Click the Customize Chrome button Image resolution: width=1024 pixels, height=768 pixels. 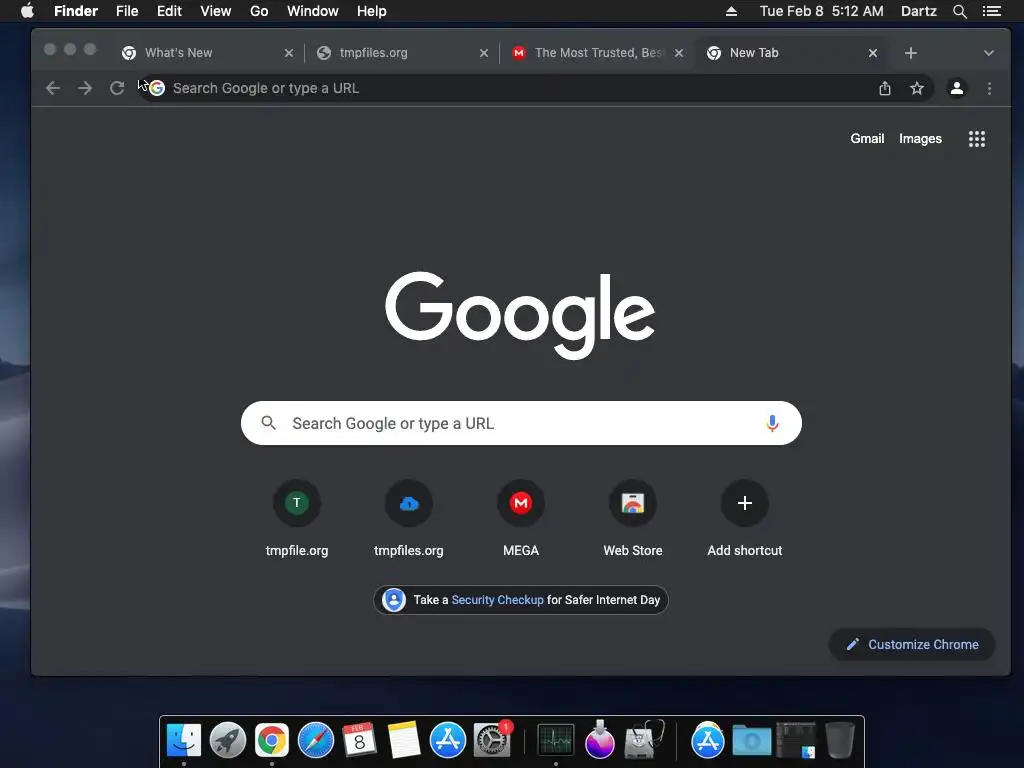pos(912,645)
